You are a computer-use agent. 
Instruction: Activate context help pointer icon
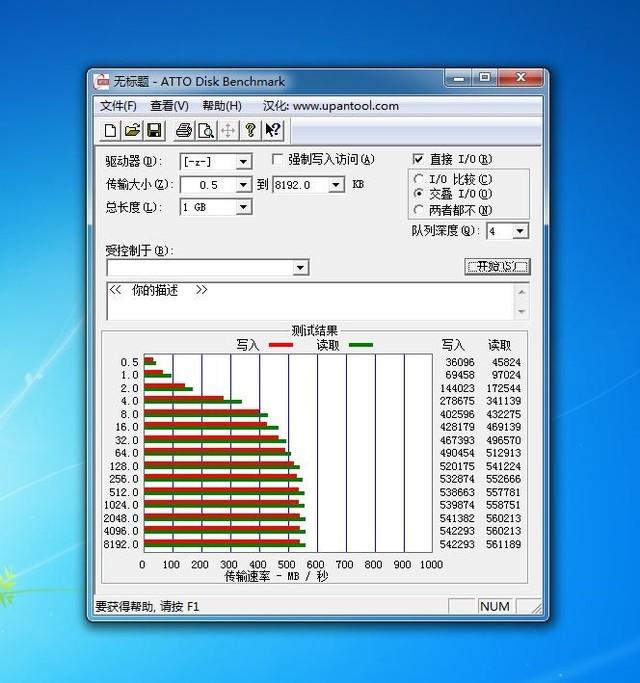click(x=273, y=130)
